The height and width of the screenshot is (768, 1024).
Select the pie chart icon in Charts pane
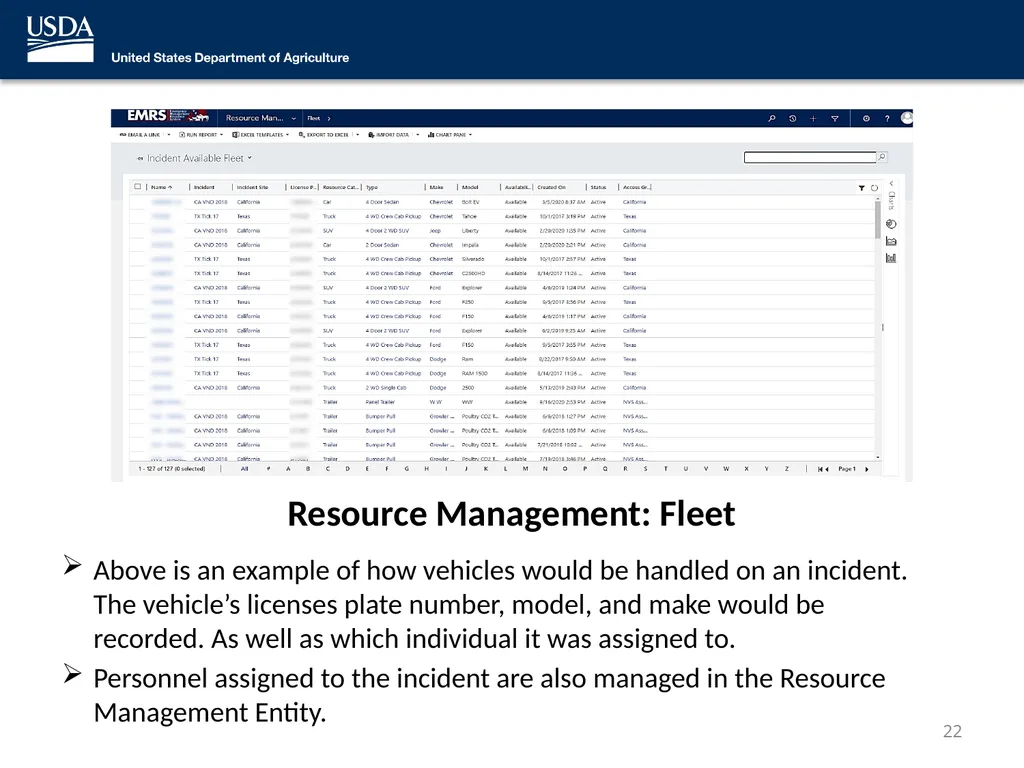891,224
